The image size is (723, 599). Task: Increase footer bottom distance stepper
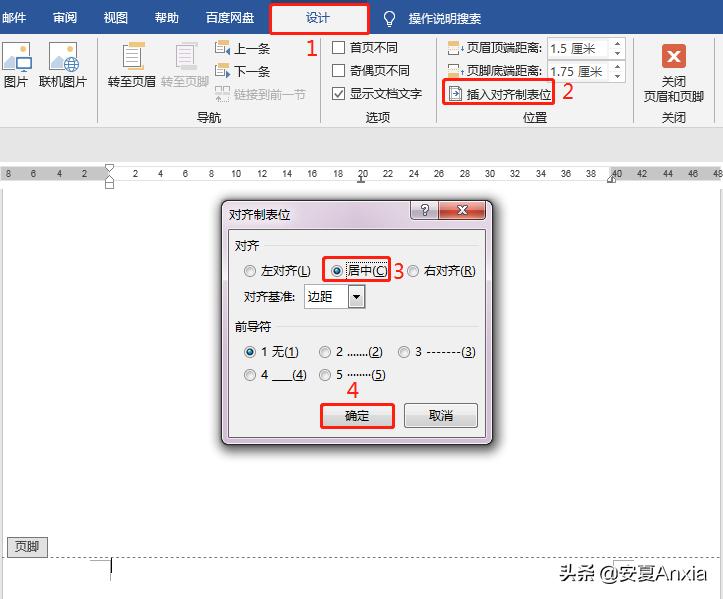coord(617,66)
